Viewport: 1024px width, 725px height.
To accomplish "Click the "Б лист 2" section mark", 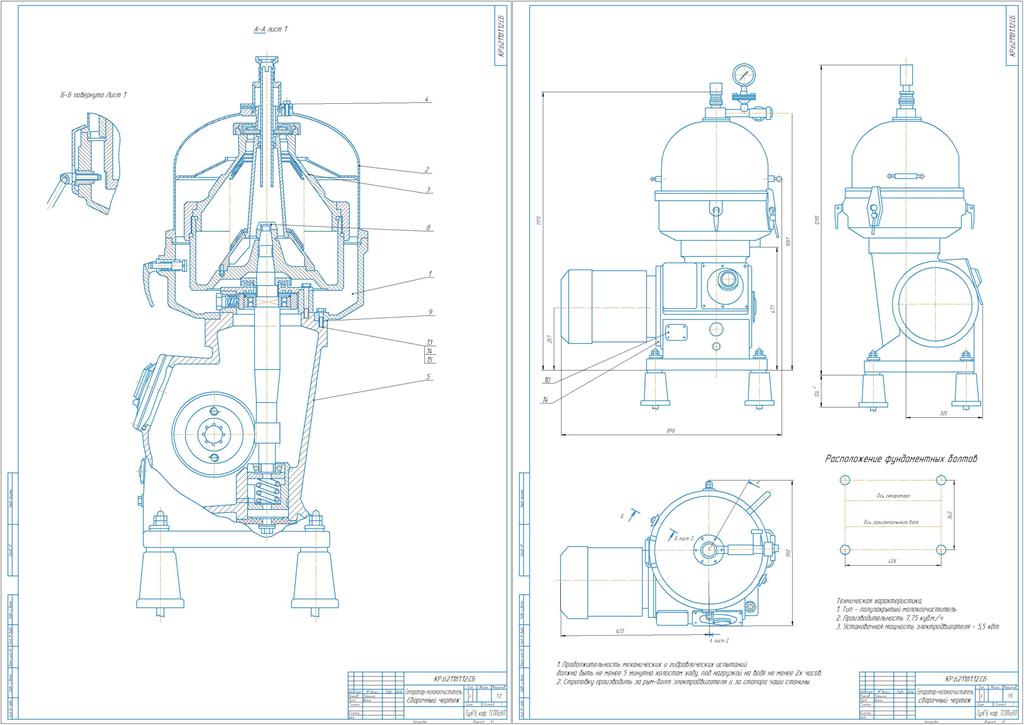I will (683, 538).
